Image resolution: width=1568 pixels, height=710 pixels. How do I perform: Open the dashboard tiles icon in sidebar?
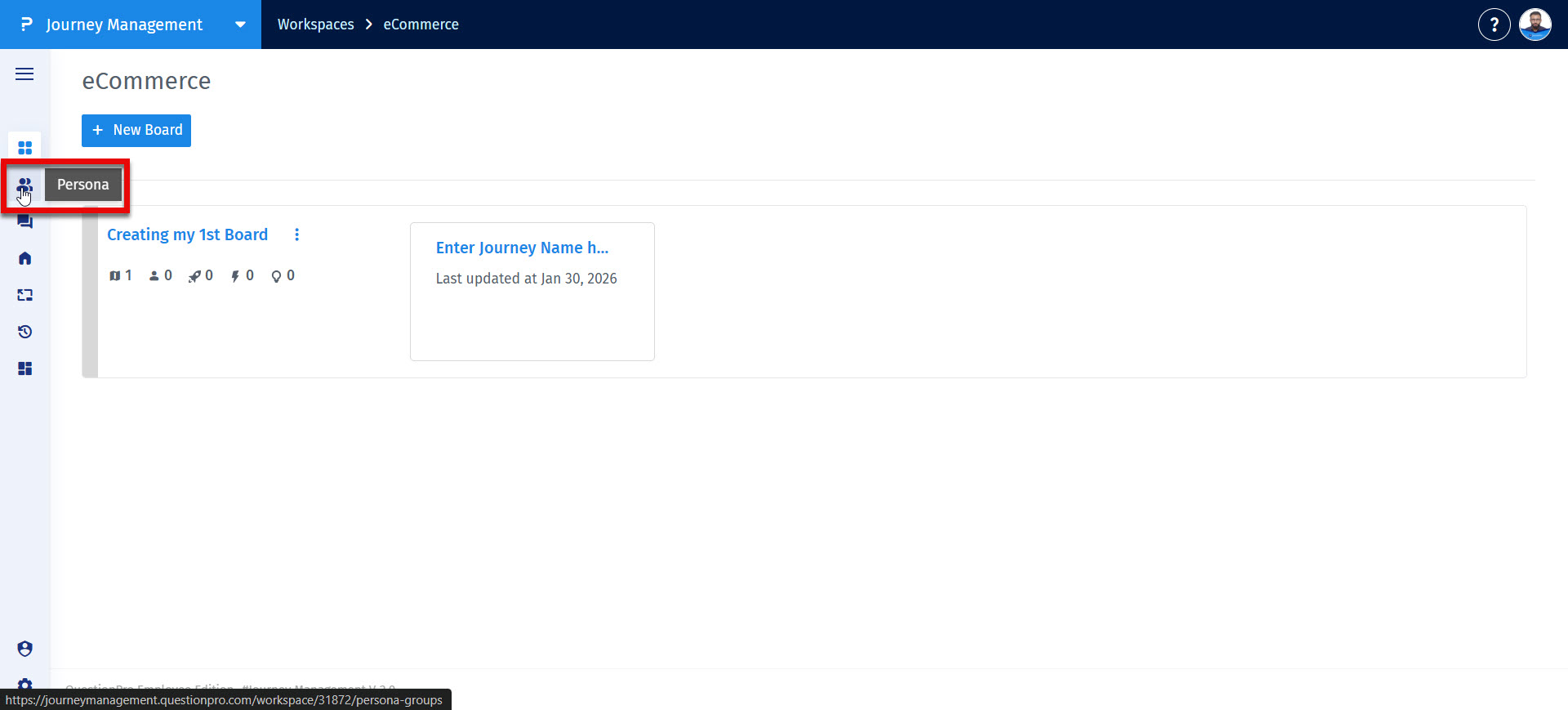[x=24, y=368]
